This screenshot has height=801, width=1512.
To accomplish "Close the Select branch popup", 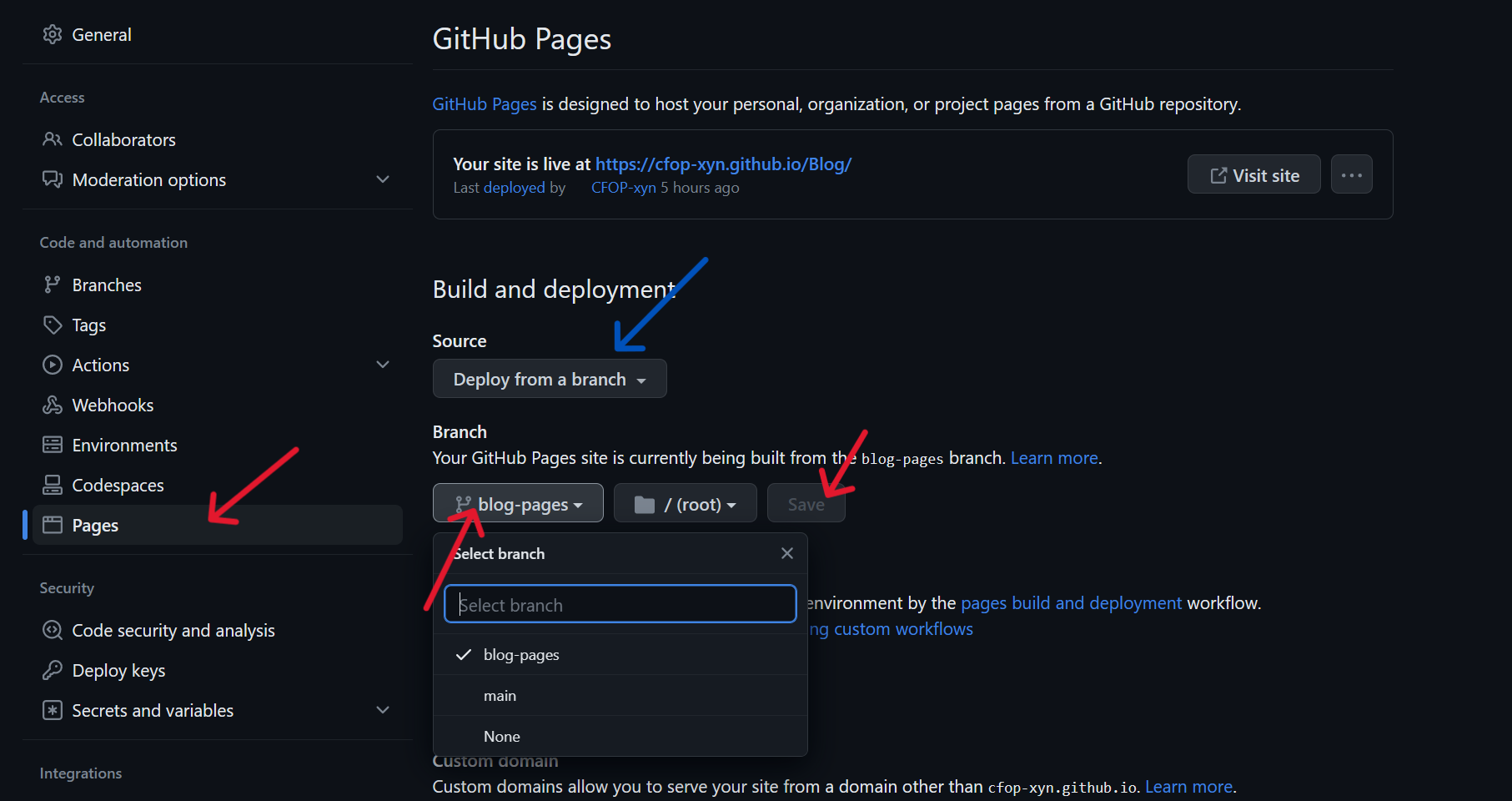I will pyautogui.click(x=787, y=553).
